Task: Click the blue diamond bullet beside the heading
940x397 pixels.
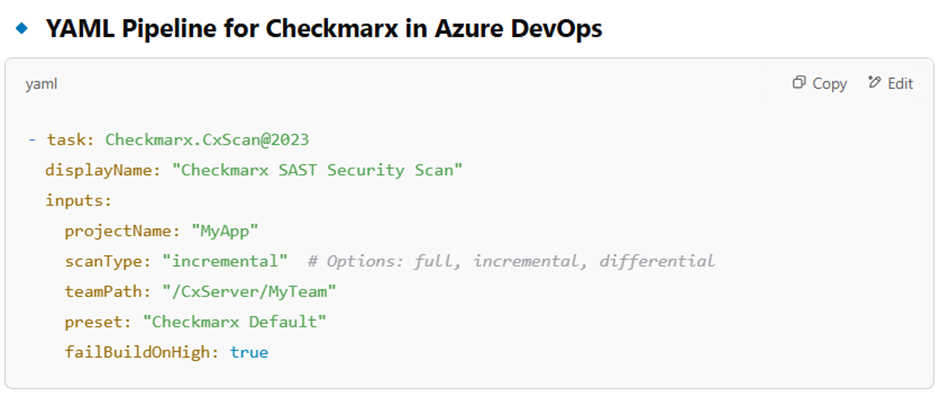Action: tap(22, 28)
